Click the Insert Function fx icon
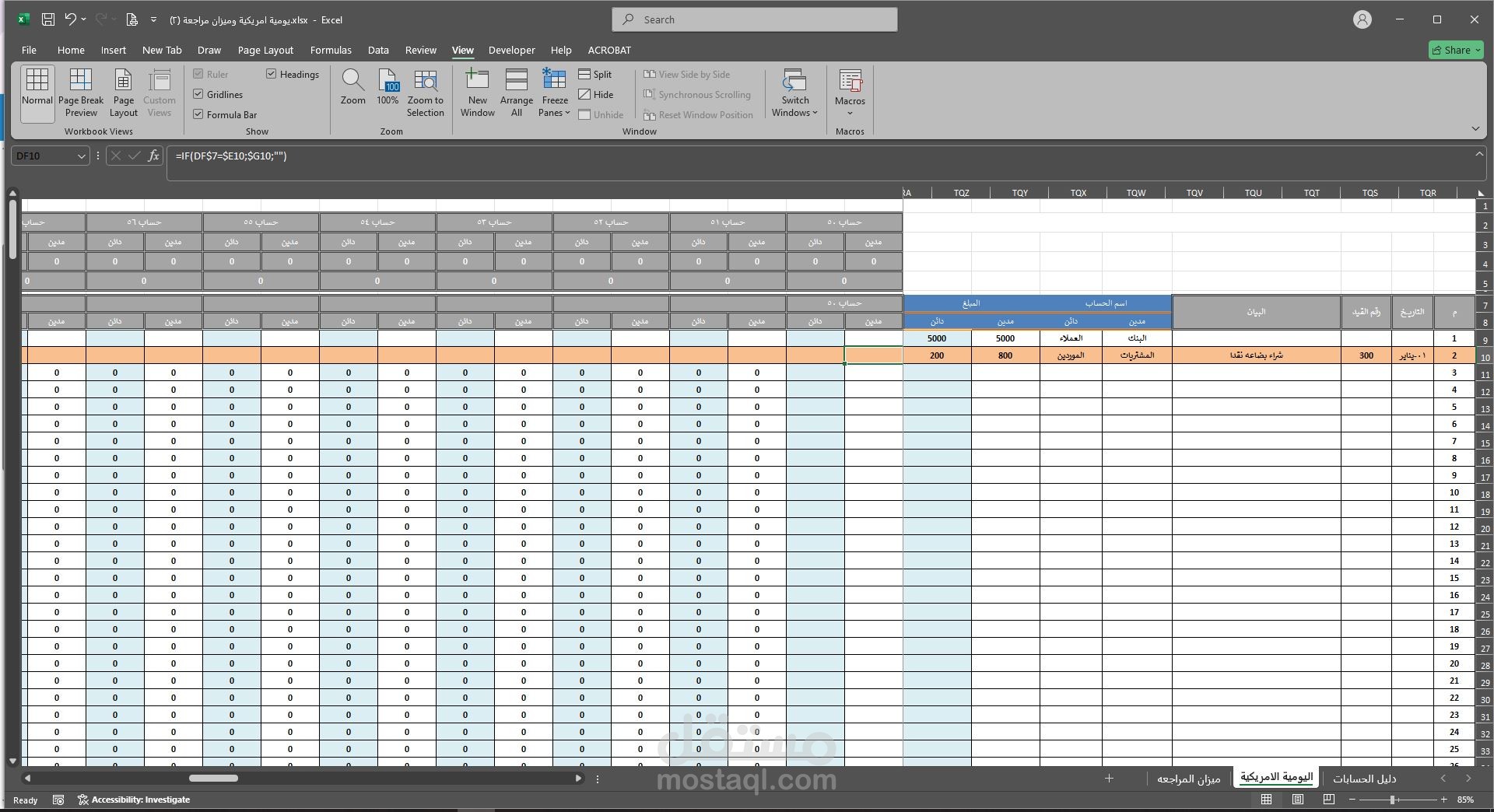The width and height of the screenshot is (1494, 812). 153,156
